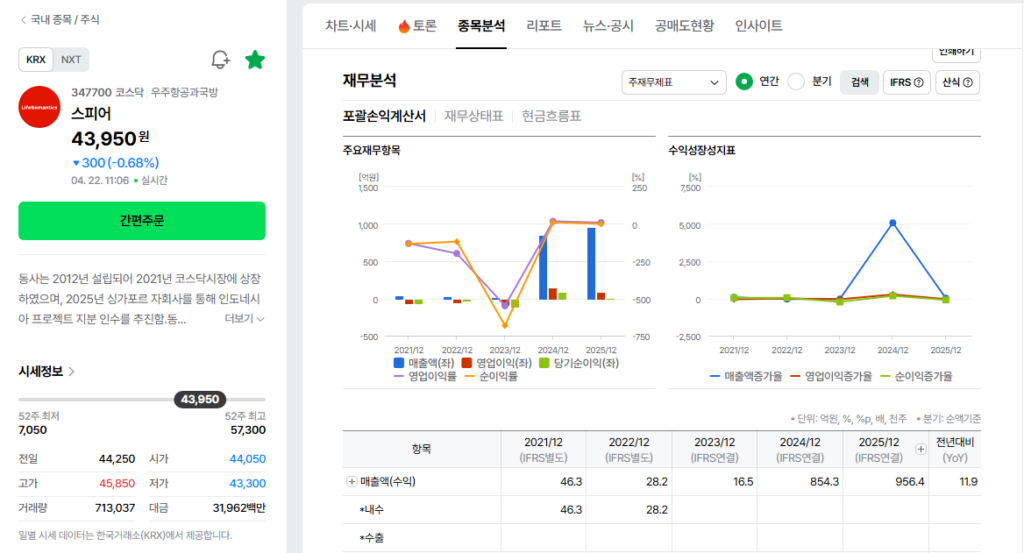Click the 검색 button
This screenshot has height=553, width=1024.
tap(859, 82)
